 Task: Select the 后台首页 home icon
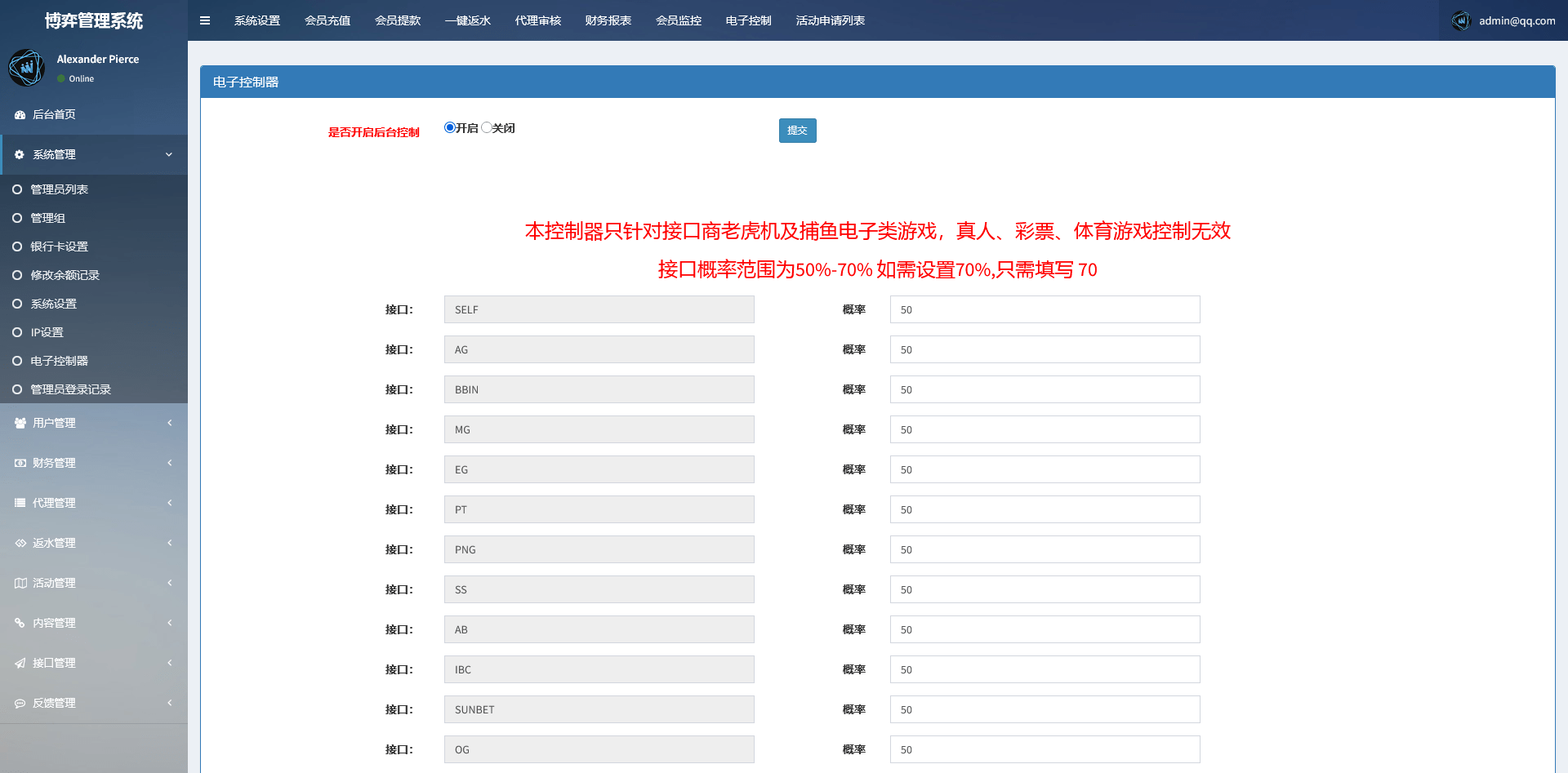(20, 114)
